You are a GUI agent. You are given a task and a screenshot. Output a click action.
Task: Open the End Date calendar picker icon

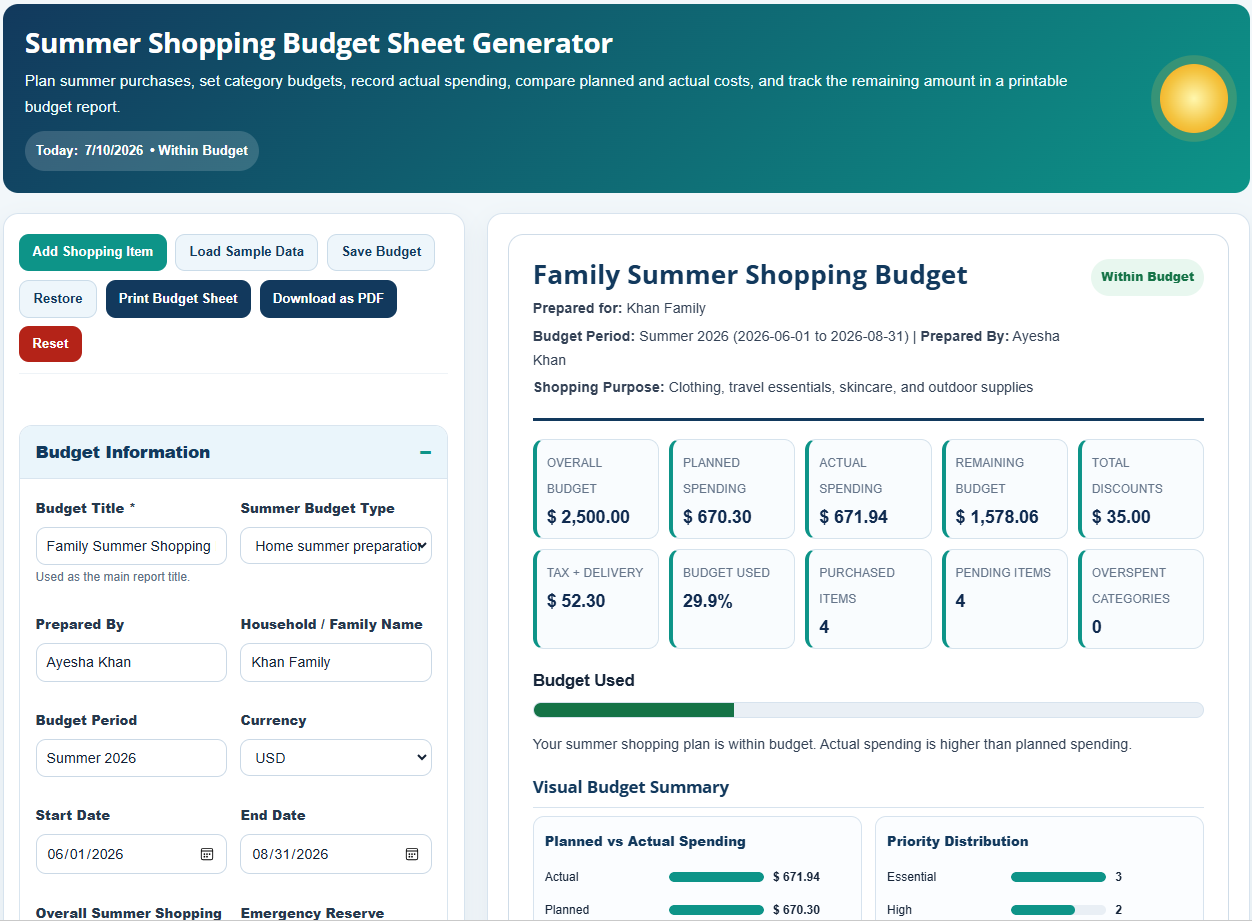pyautogui.click(x=411, y=854)
